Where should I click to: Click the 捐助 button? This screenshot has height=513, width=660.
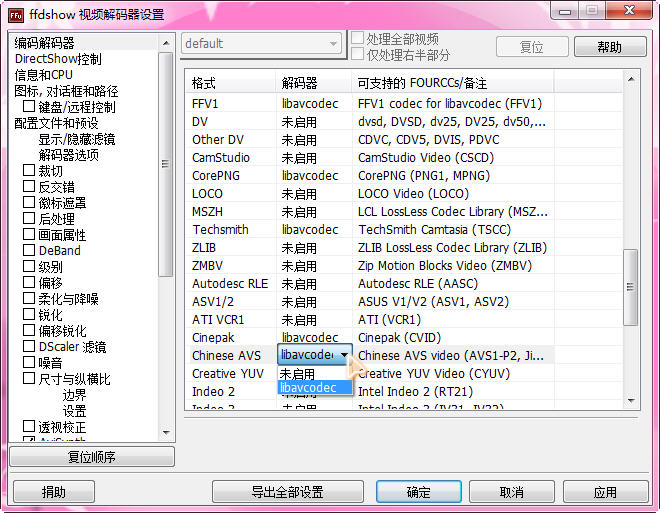(x=54, y=492)
